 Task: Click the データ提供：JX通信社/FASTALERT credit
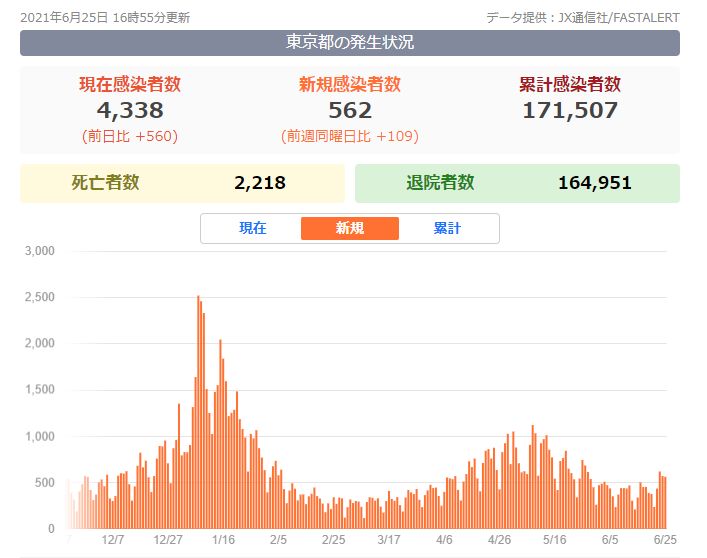(x=583, y=18)
